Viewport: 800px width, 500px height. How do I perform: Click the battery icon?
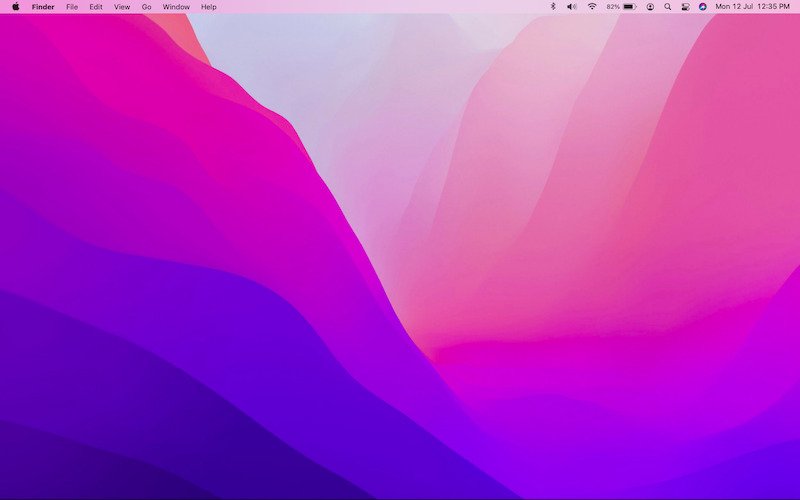(x=629, y=6)
